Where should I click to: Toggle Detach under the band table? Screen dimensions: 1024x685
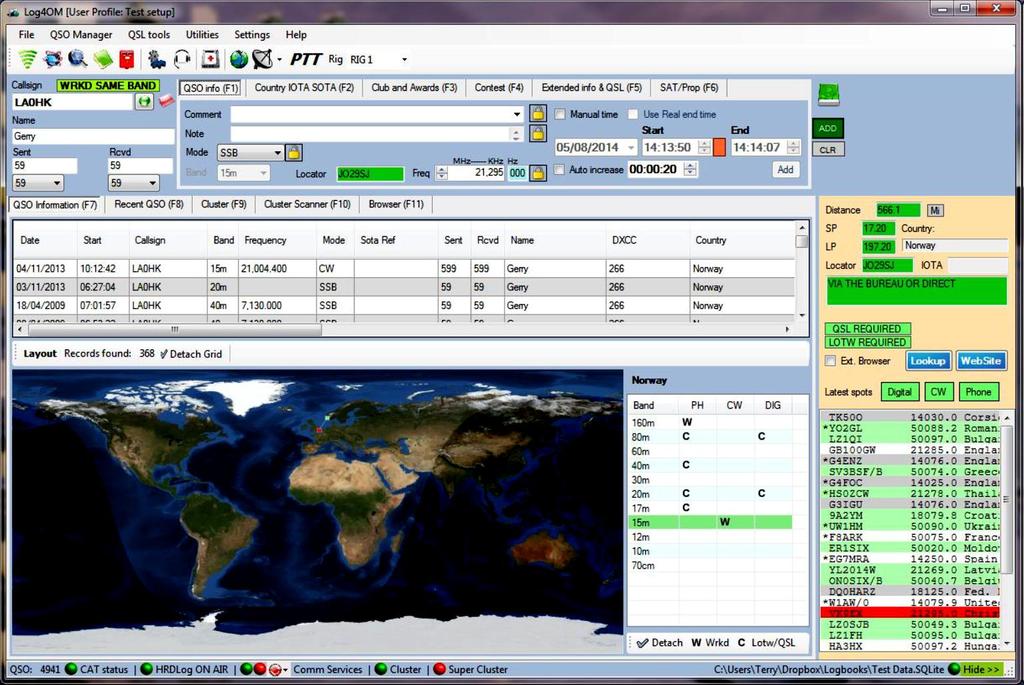660,643
